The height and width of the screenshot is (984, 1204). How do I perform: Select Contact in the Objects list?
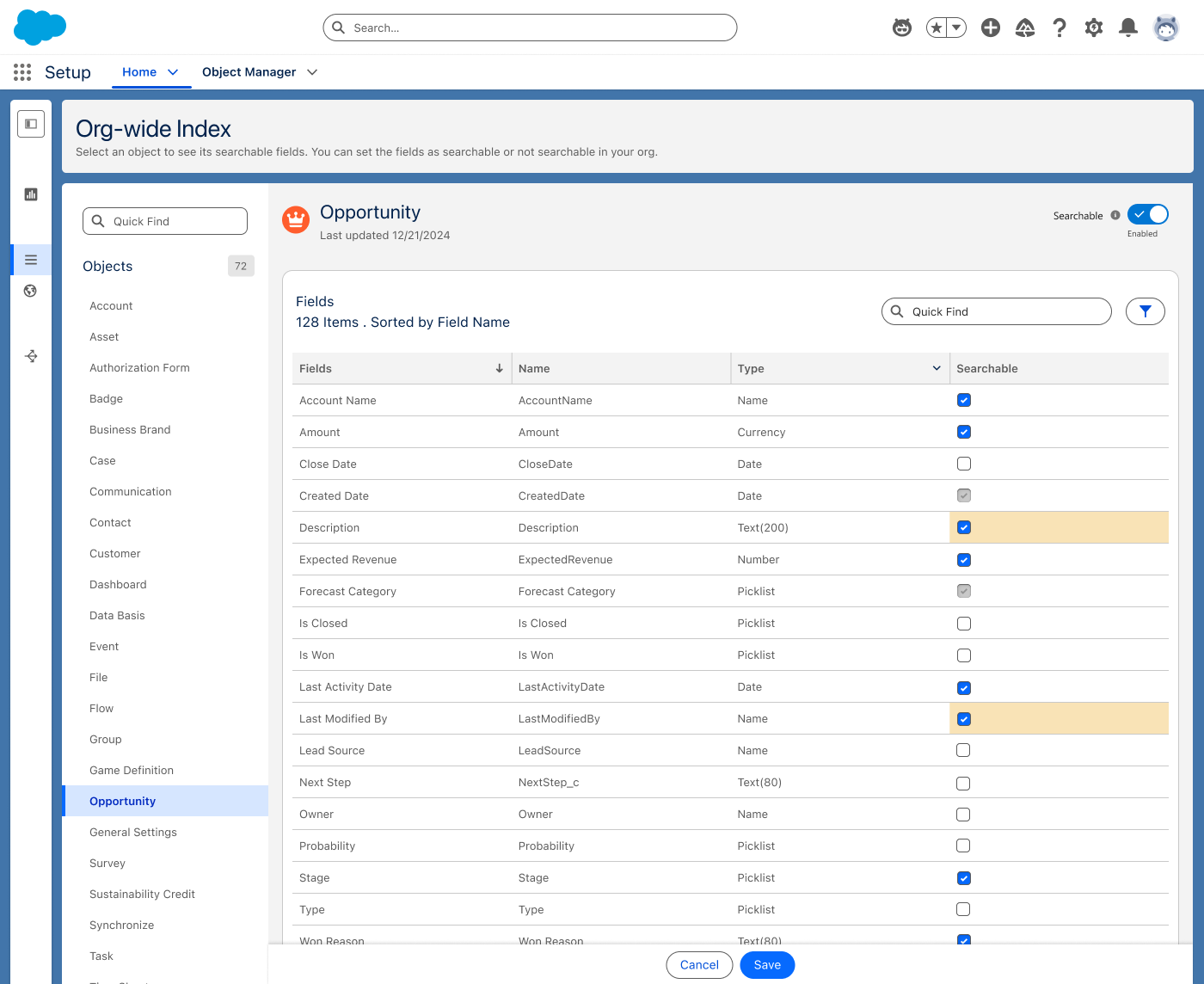[110, 522]
